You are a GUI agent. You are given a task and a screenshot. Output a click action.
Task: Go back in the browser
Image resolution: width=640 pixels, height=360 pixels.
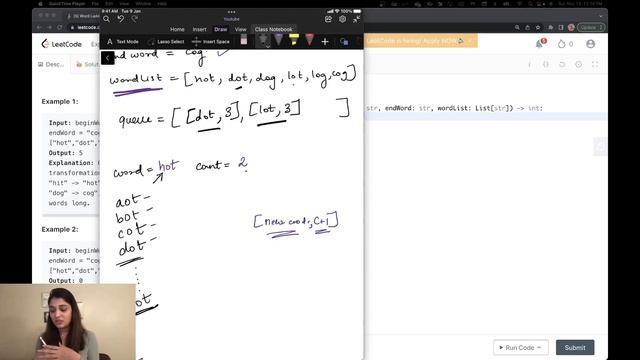pyautogui.click(x=39, y=27)
